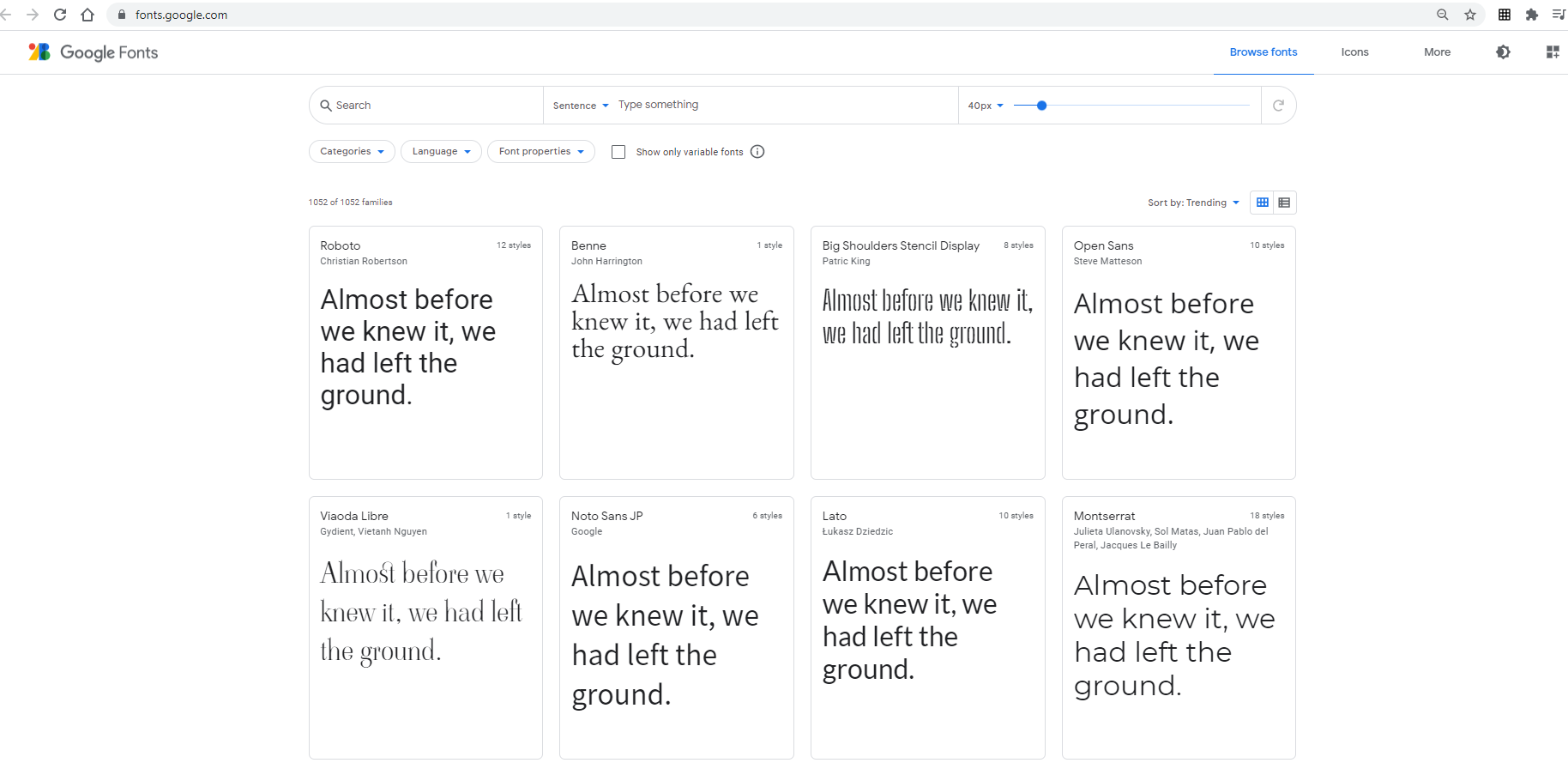The width and height of the screenshot is (1568, 769).
Task: Open the Language filter dropdown
Action: (441, 152)
